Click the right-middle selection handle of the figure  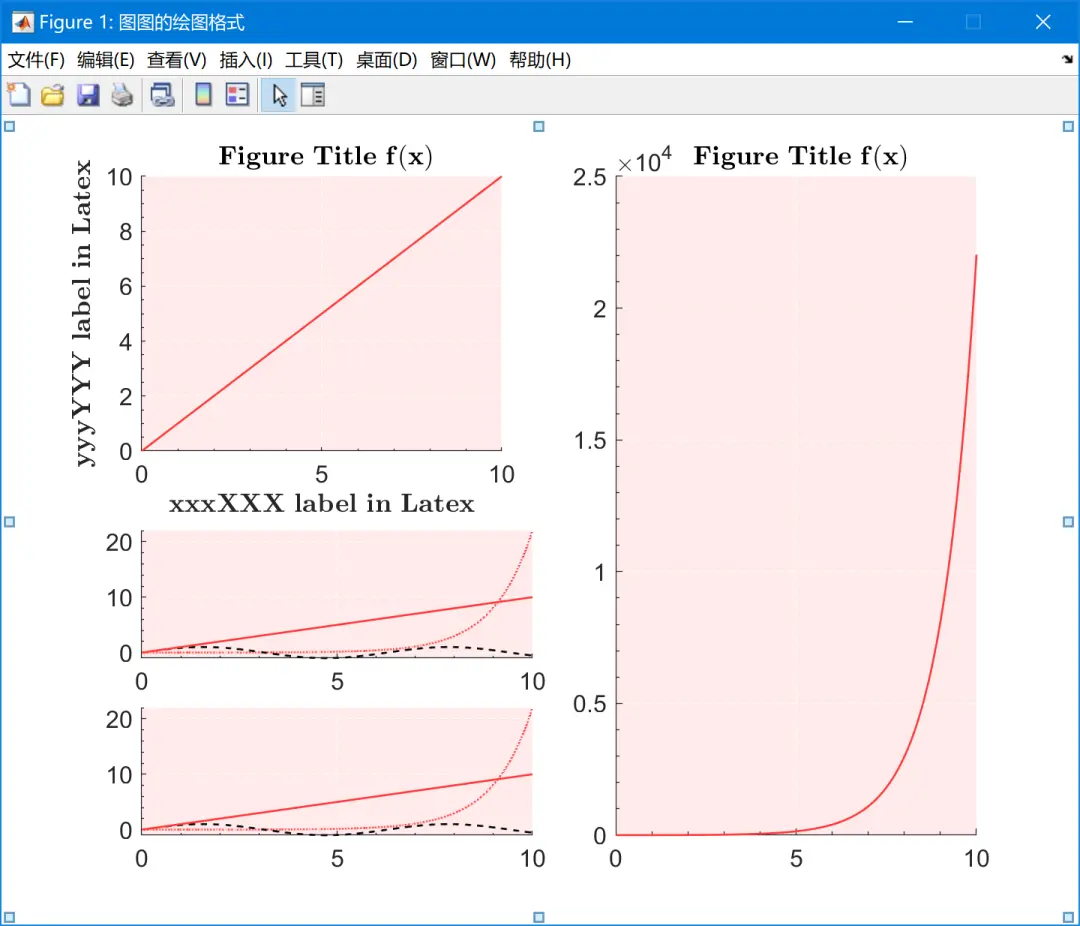(1068, 522)
